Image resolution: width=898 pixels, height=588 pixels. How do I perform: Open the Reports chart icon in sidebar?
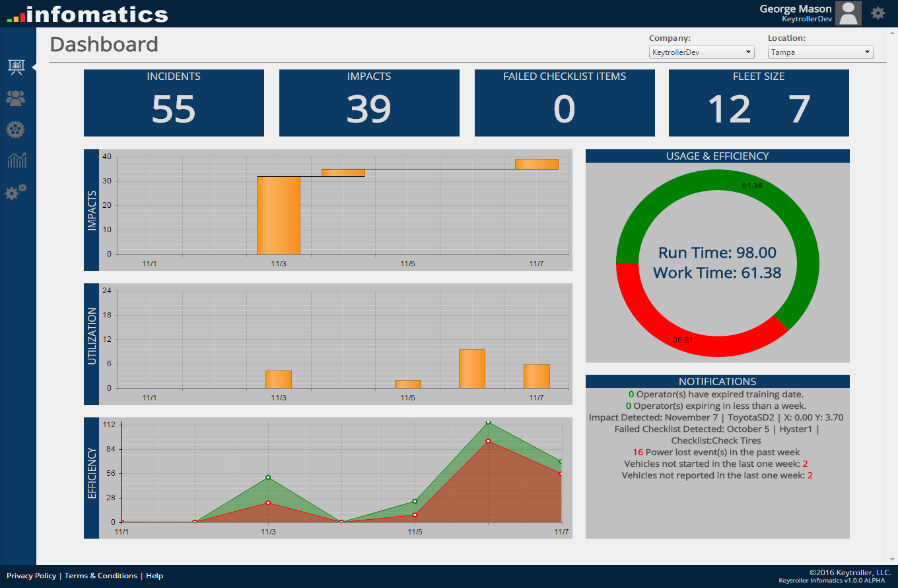pos(16,160)
